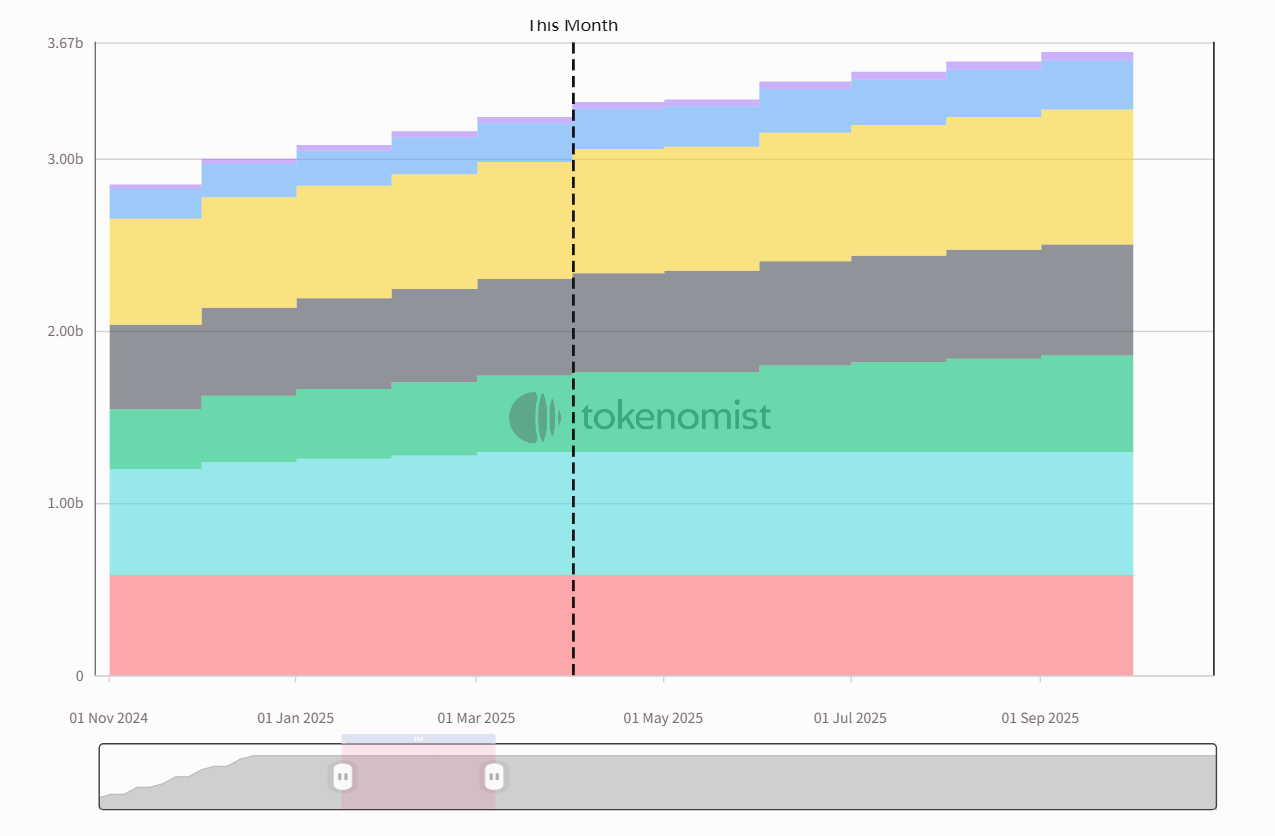Click the 2.00b y-axis label
Viewport: 1275px width, 836px height.
tap(65, 331)
